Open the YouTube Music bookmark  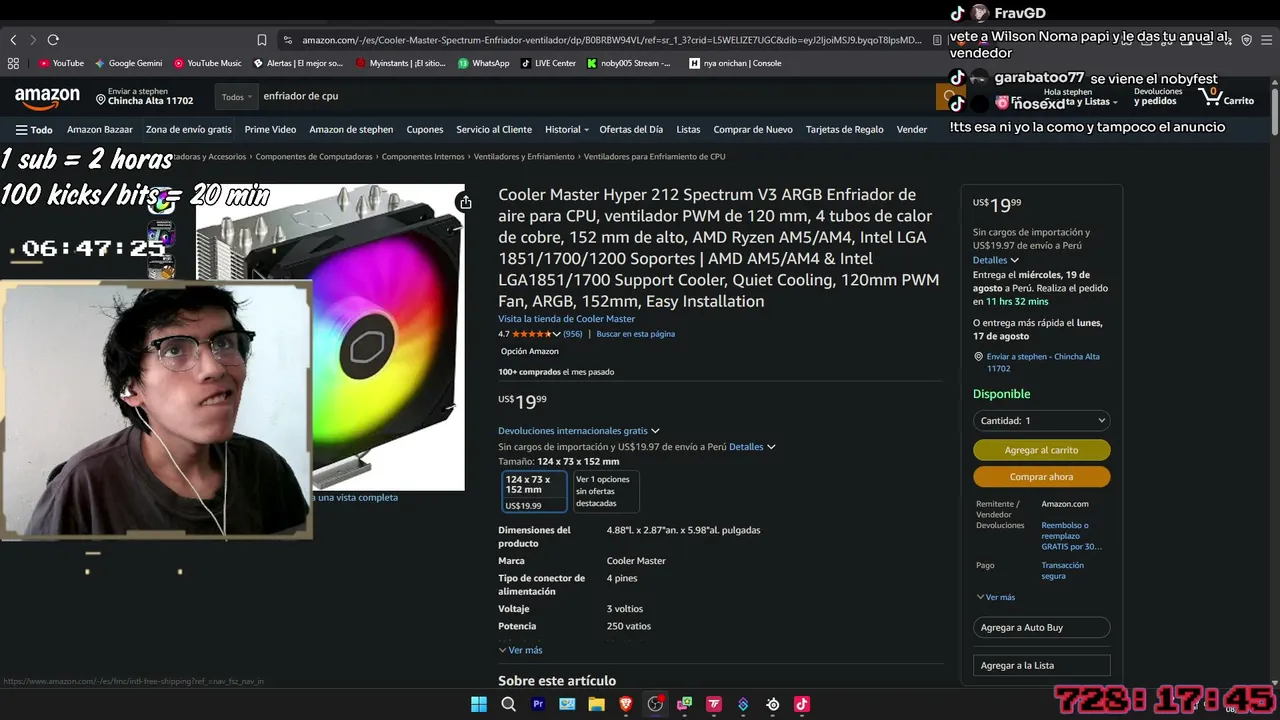(x=208, y=63)
